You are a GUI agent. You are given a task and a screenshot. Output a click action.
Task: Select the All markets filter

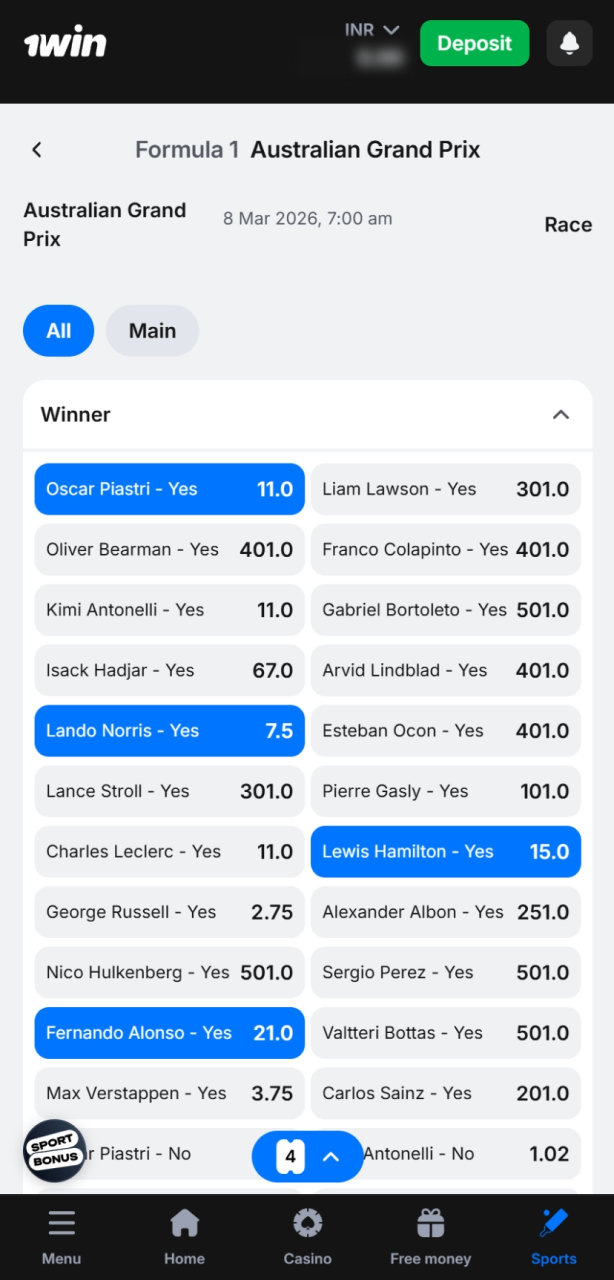click(58, 330)
